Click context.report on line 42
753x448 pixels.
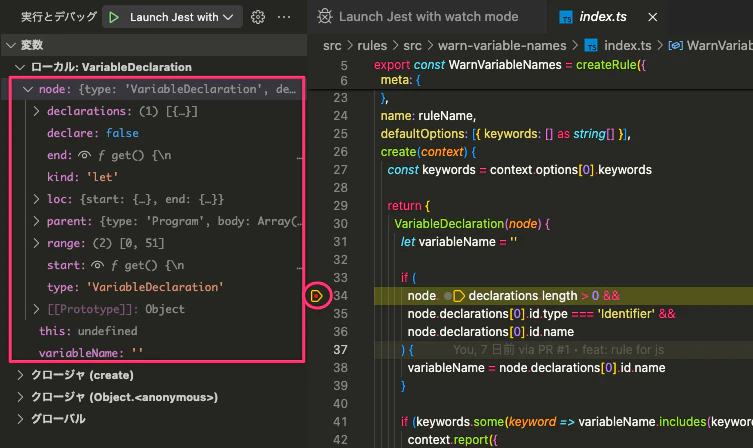(x=448, y=439)
